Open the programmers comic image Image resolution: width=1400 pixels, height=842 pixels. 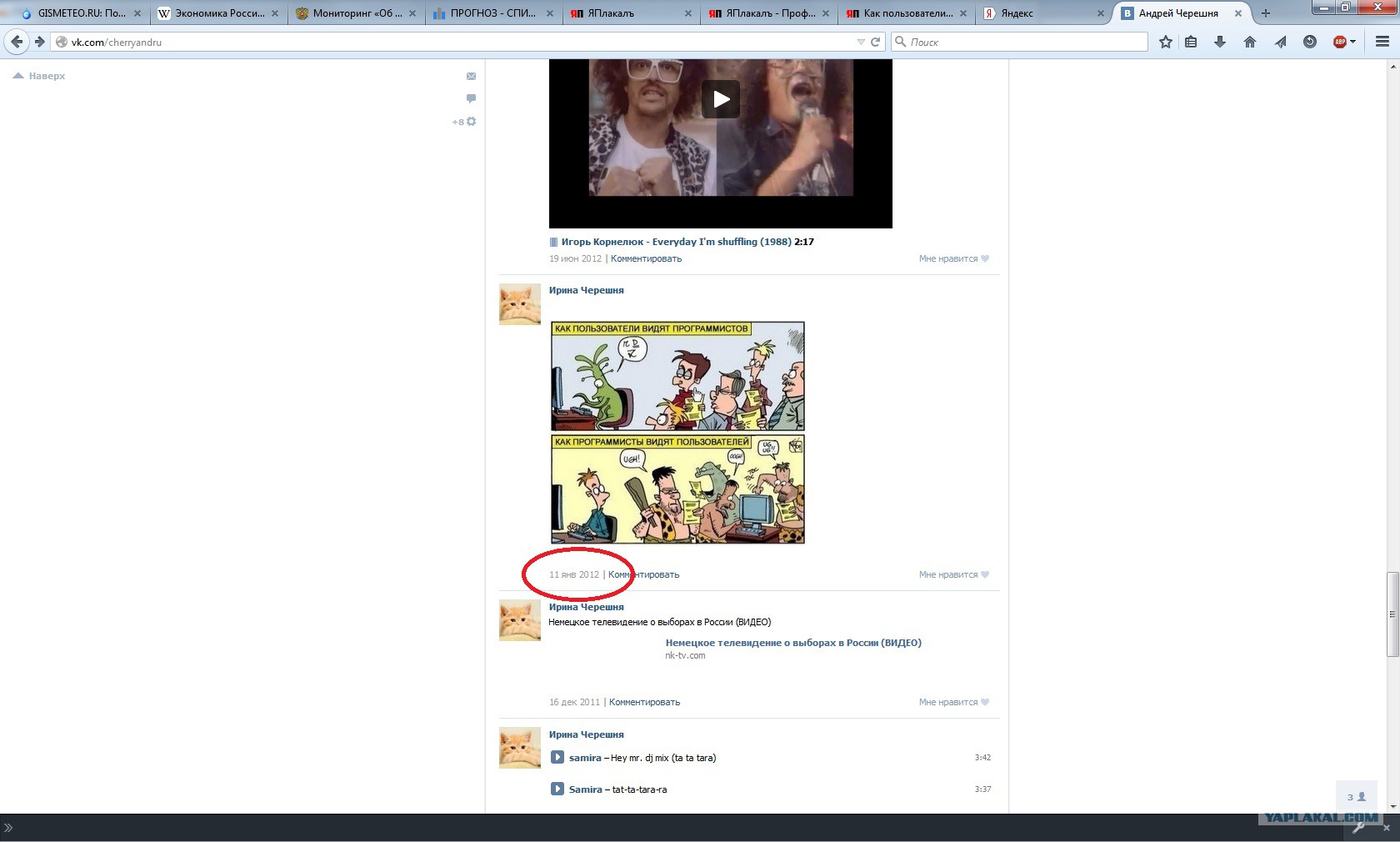coord(677,433)
